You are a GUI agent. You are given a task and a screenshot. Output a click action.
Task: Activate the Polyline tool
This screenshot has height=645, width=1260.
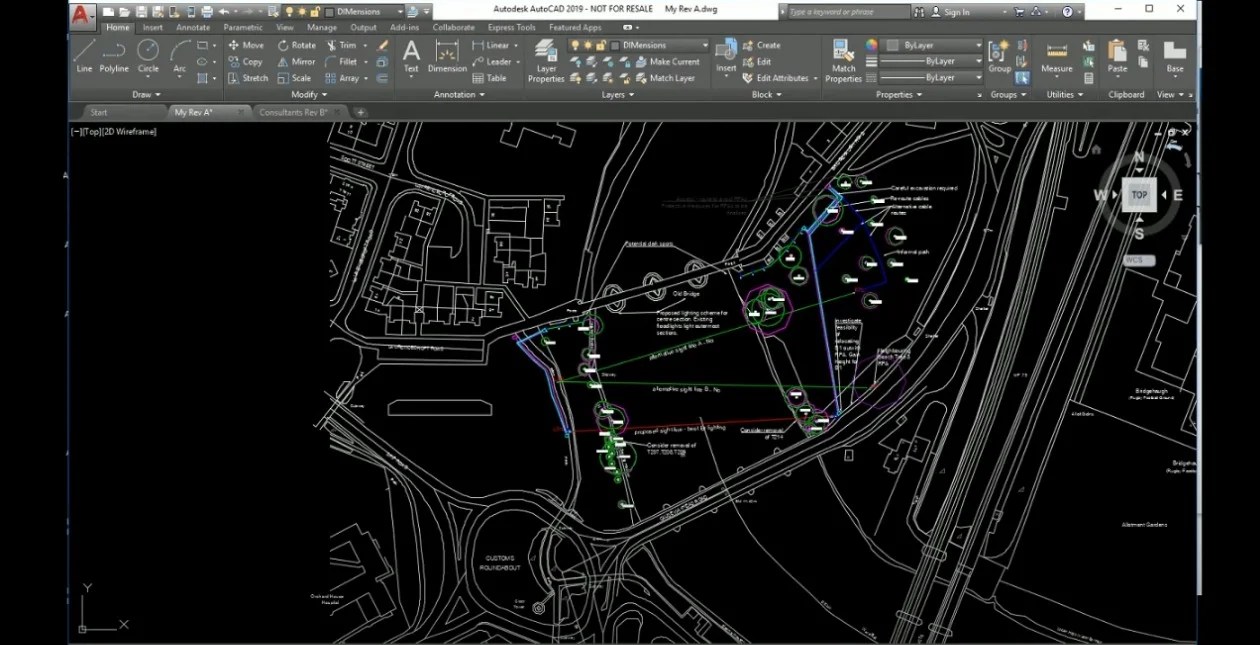point(114,55)
